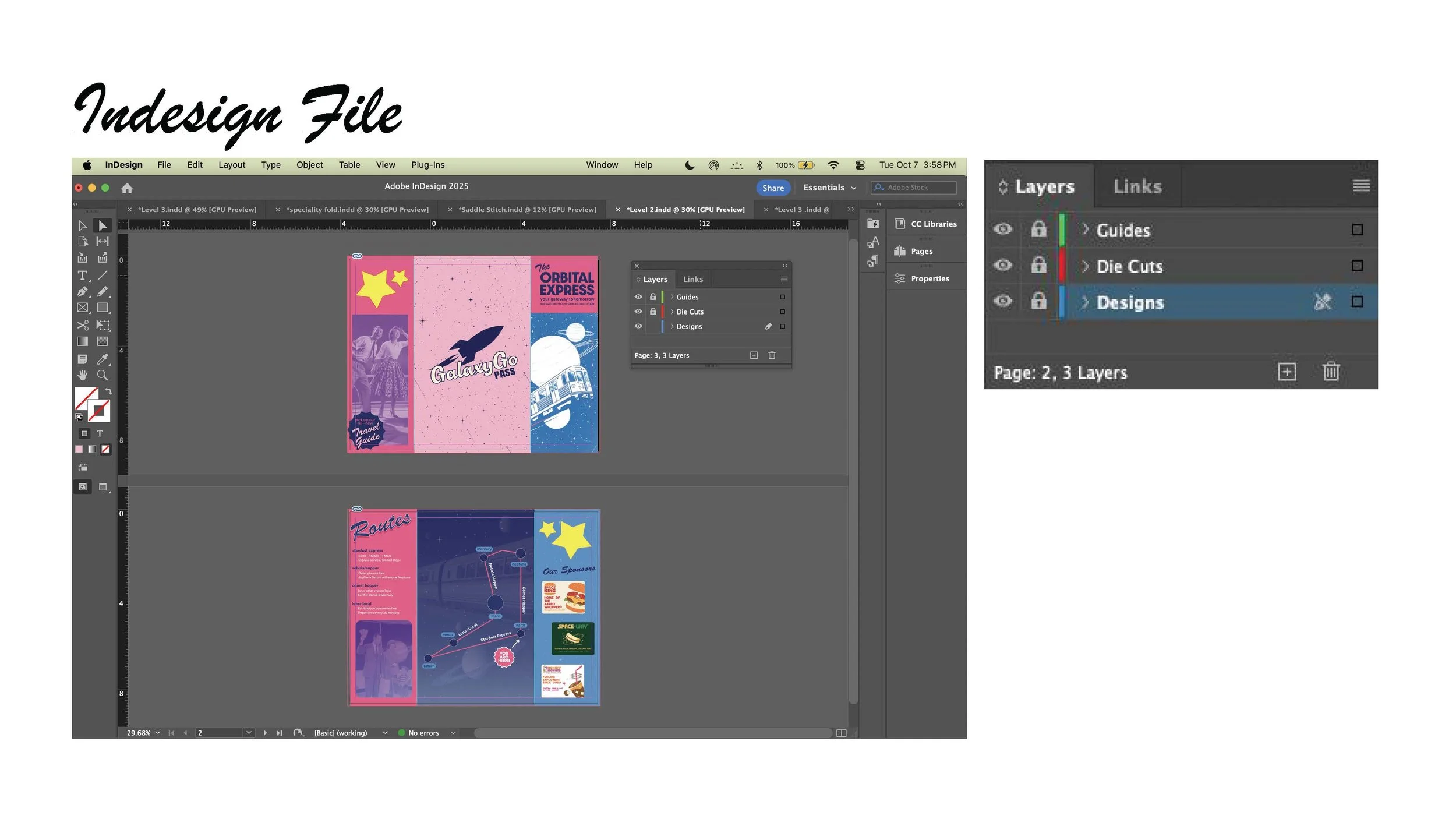The image size is (1456, 819).
Task: Open the Essentials workspace dropdown
Action: click(x=829, y=188)
